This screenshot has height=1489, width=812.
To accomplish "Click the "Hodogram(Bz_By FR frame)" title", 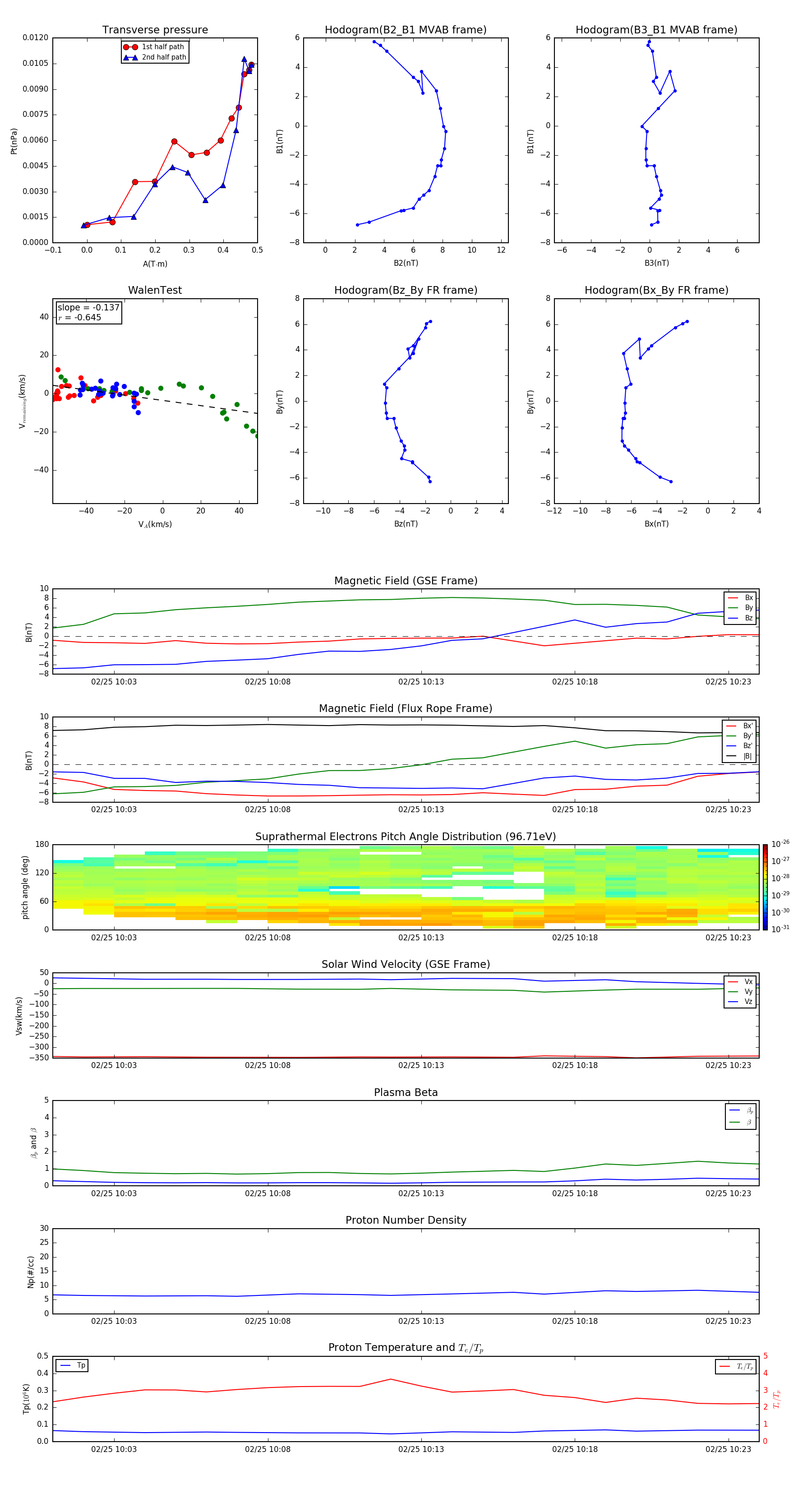I will (x=406, y=290).
